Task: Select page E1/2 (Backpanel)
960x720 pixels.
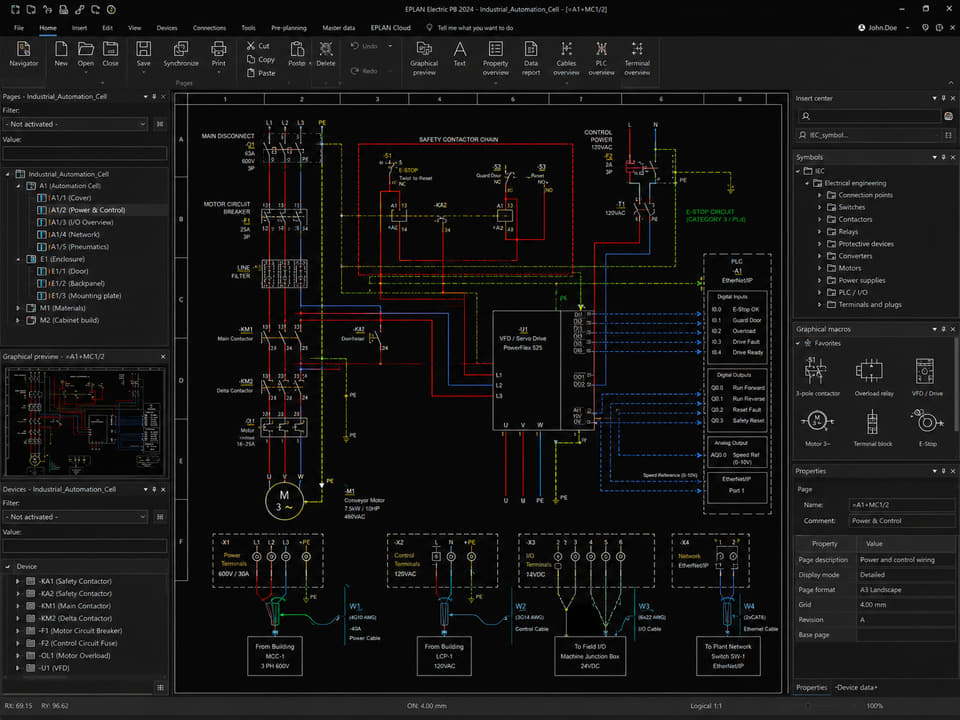Action: click(77, 283)
